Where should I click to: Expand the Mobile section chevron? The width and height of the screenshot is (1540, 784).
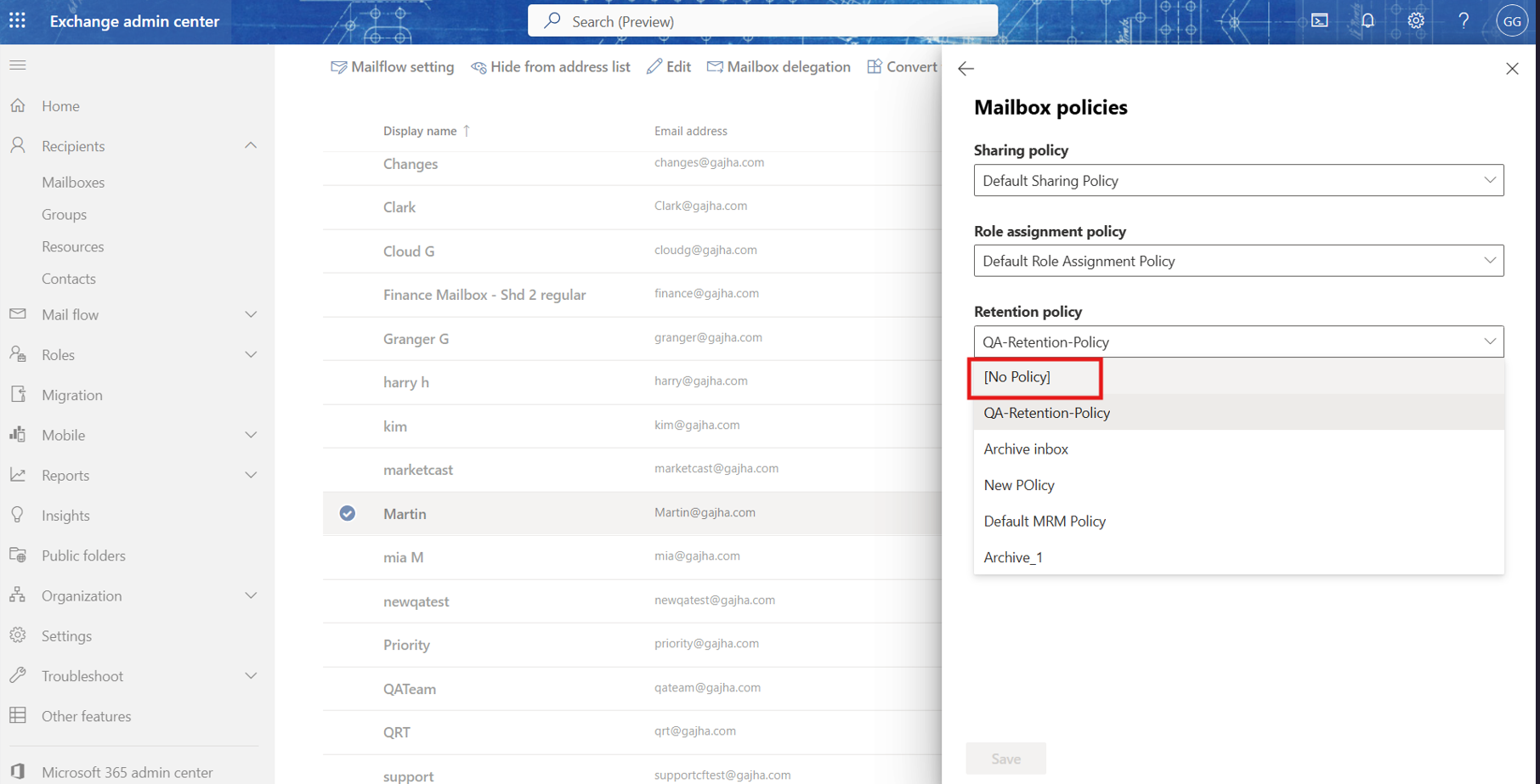click(251, 434)
